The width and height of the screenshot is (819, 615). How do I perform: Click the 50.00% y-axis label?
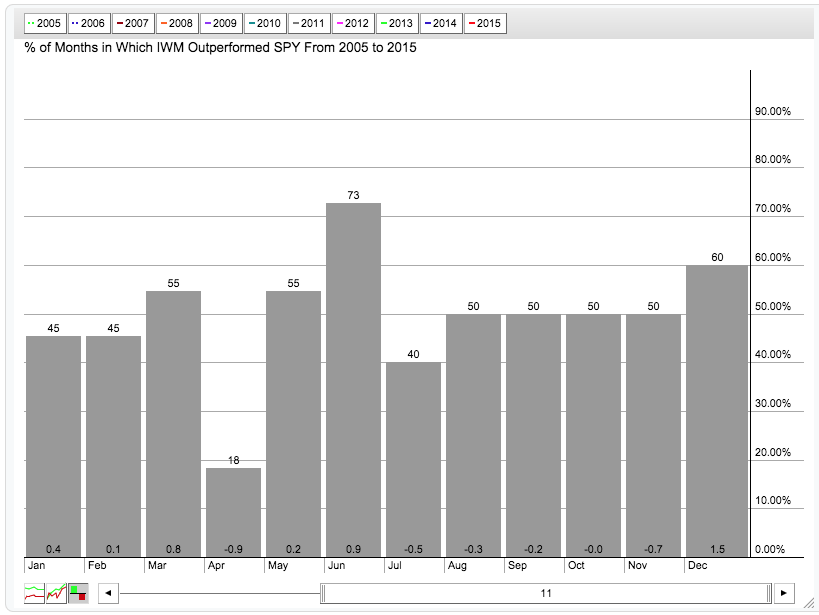click(773, 306)
